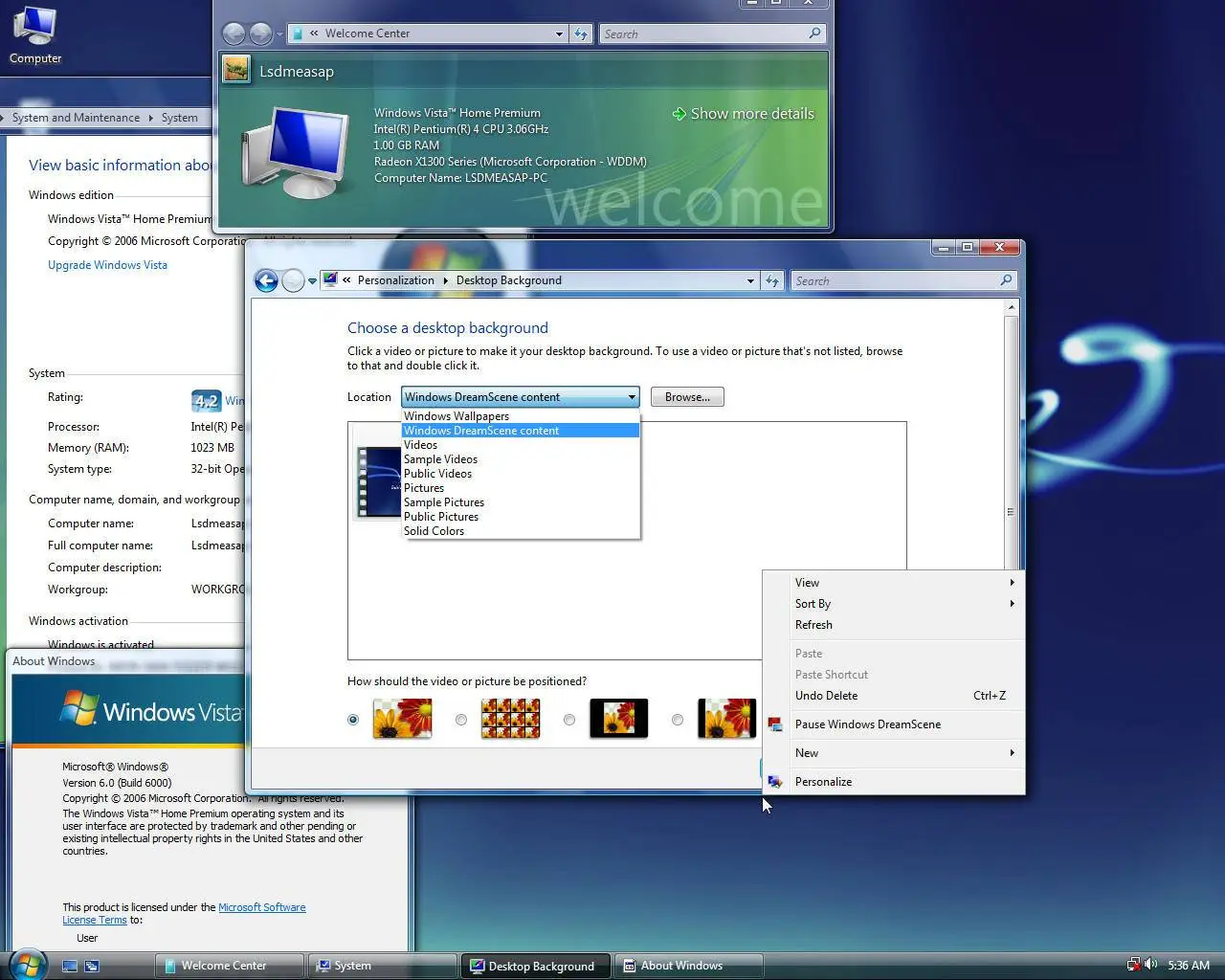The width and height of the screenshot is (1225, 980).
Task: Open the Upgrade Windows Vista link
Action: pyautogui.click(x=107, y=265)
